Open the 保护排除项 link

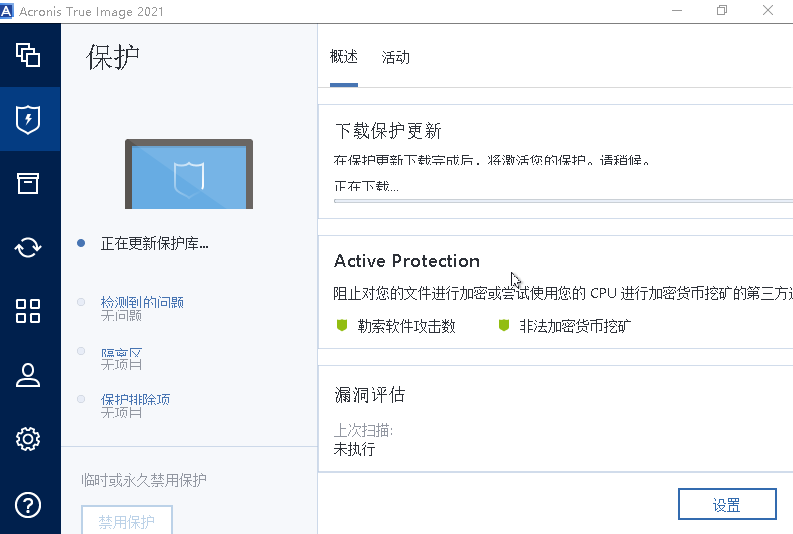click(x=136, y=399)
